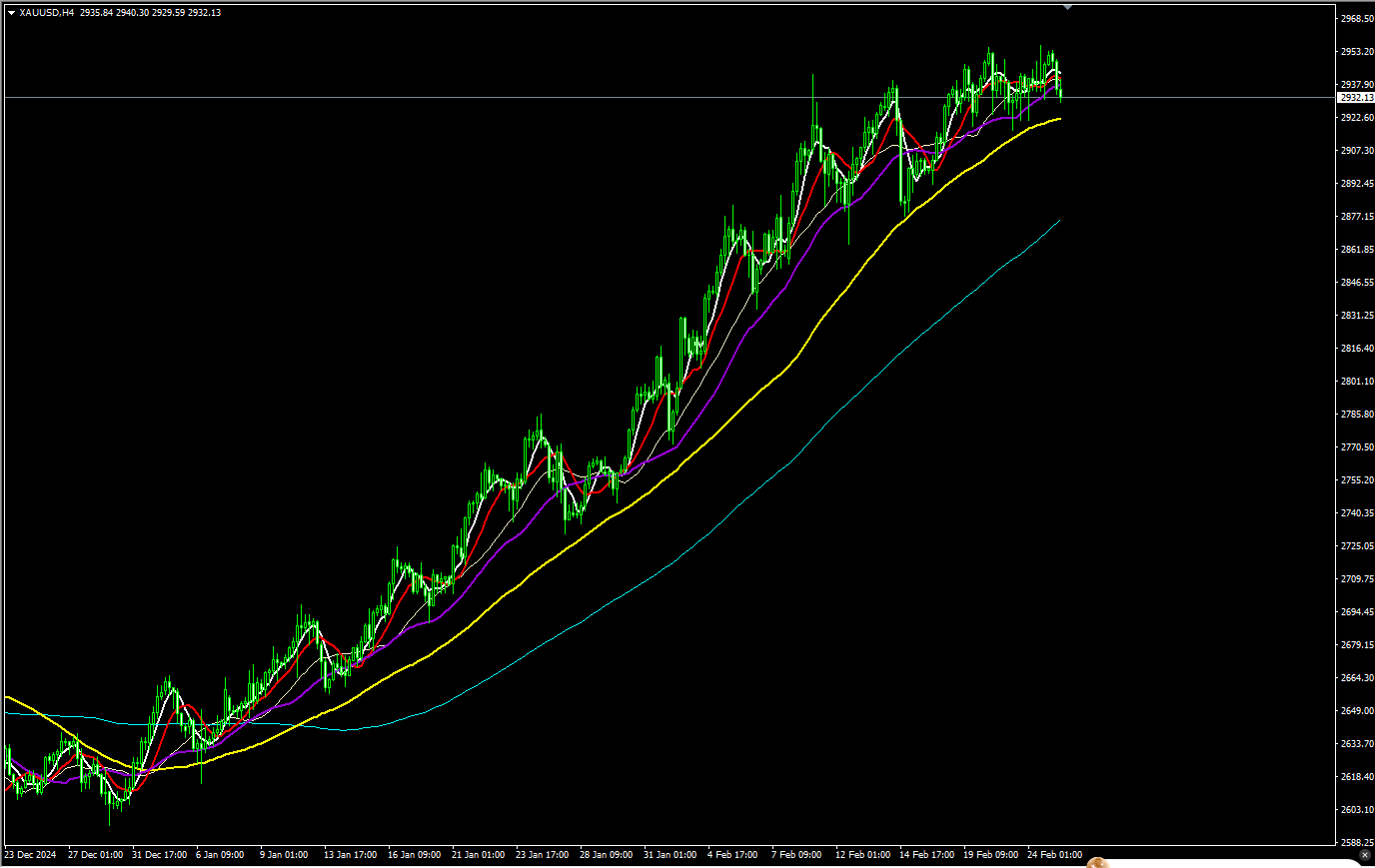Click the 9 Jan 01:00 time label
The width and height of the screenshot is (1375, 868).
click(x=284, y=855)
